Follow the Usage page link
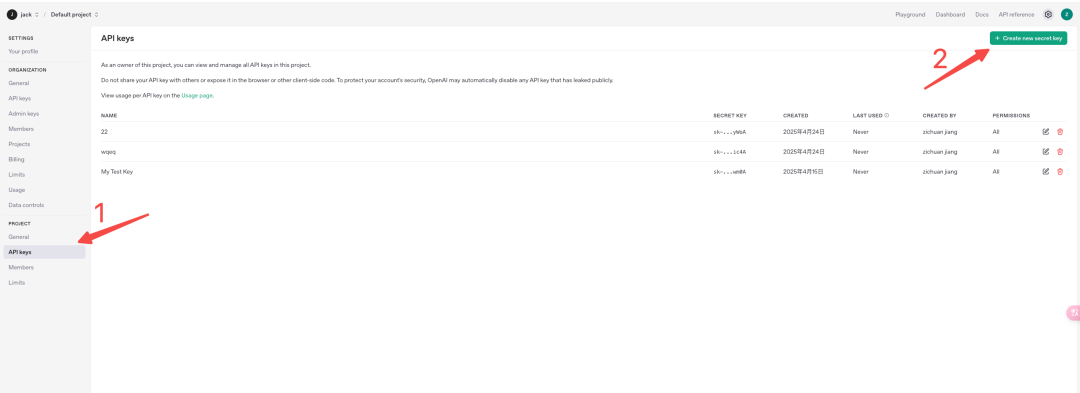Screen dimensions: 1080x393 tap(197, 96)
